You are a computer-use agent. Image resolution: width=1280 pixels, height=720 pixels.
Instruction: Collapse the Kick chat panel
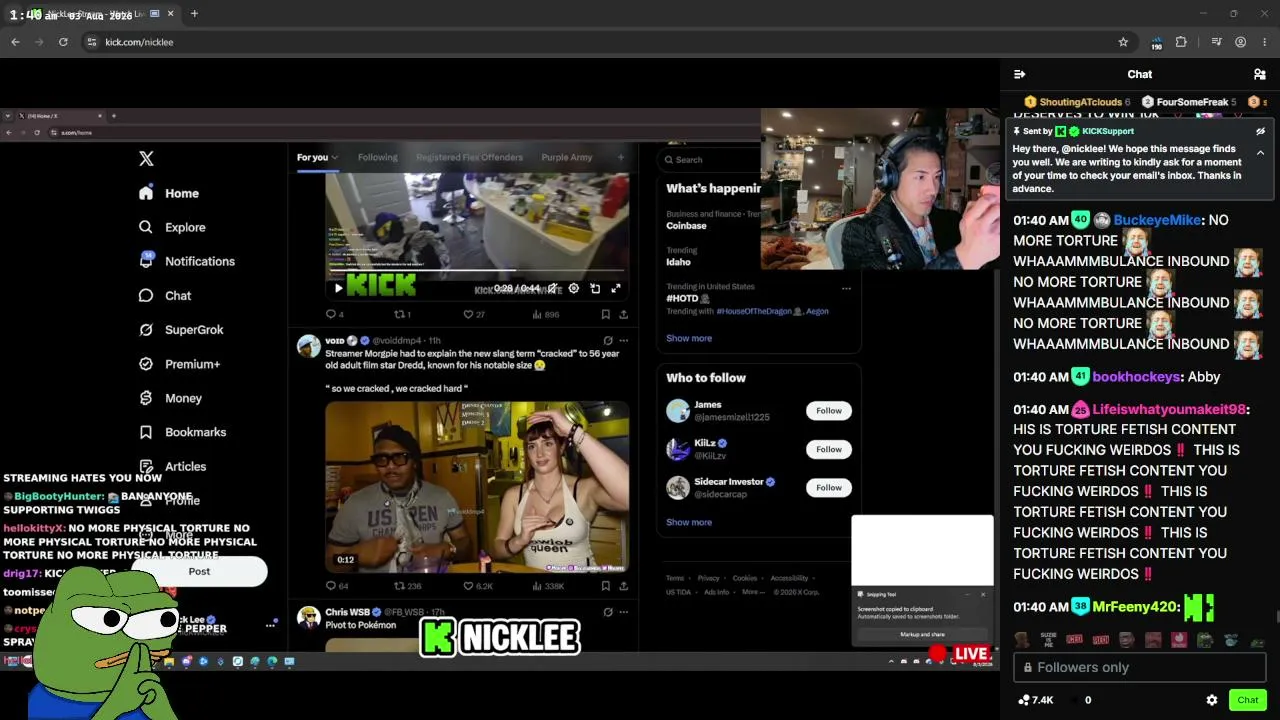click(x=1019, y=74)
